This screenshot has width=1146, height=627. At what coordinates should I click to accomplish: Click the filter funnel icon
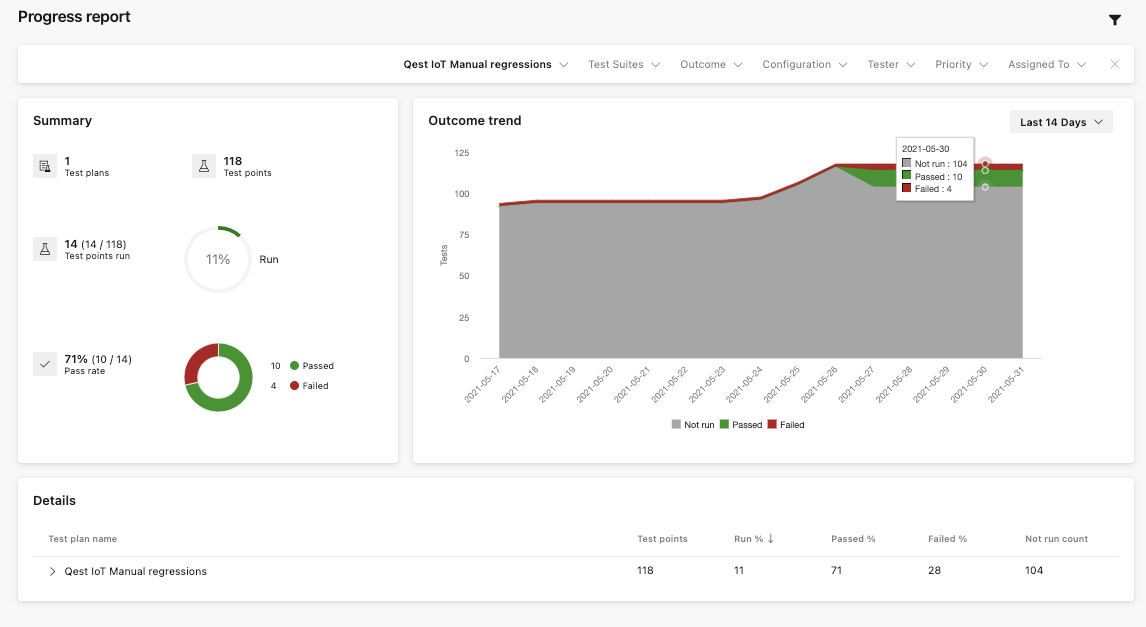(x=1115, y=20)
